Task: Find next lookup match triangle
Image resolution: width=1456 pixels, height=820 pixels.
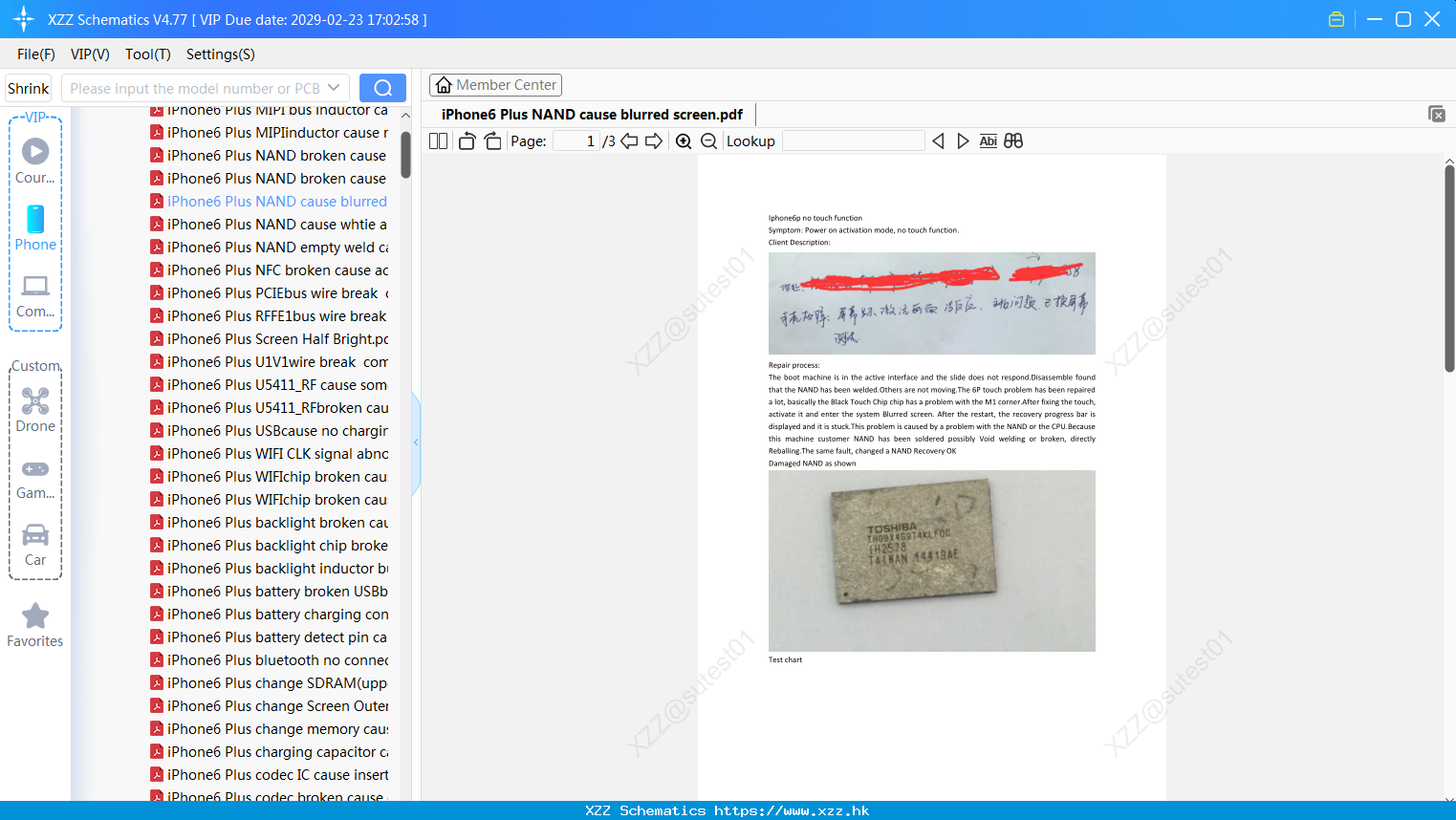Action: pos(963,141)
